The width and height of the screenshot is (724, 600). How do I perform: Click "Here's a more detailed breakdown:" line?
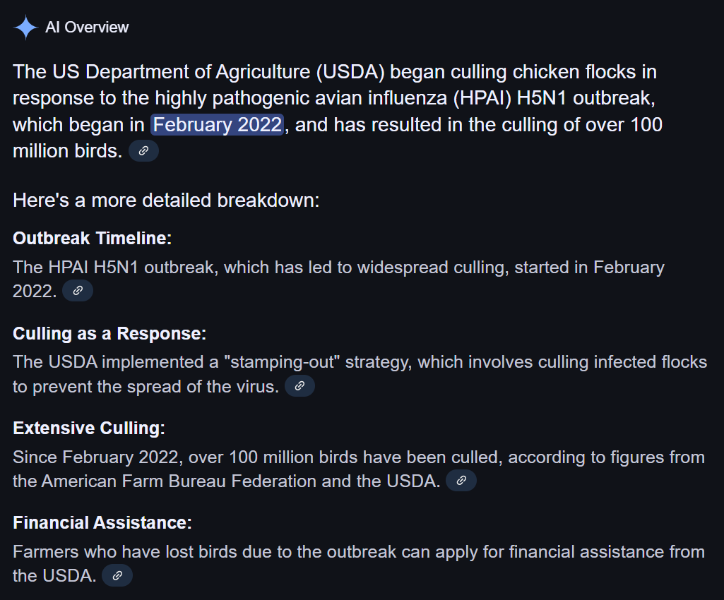click(166, 200)
